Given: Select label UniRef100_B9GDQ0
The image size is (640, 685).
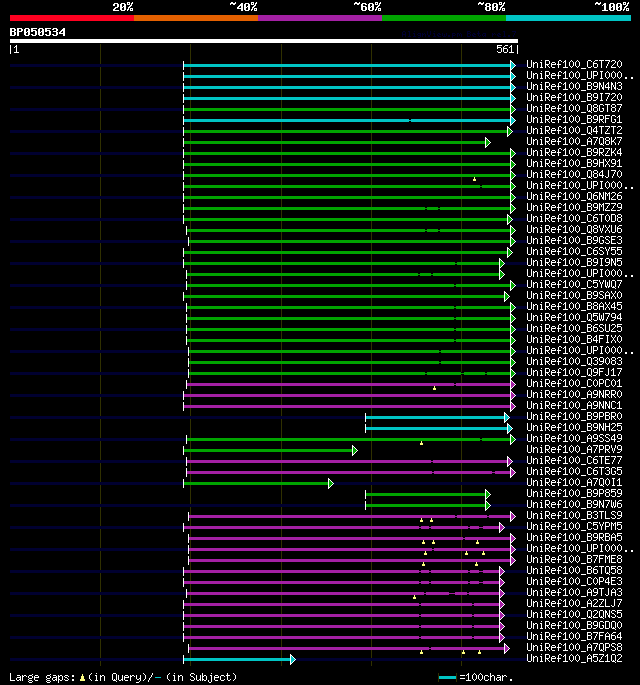Looking at the screenshot, I should pyautogui.click(x=574, y=625).
